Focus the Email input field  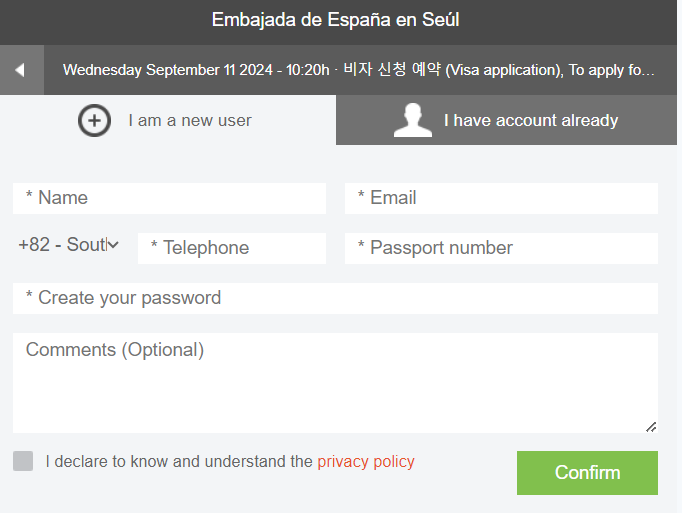point(501,198)
